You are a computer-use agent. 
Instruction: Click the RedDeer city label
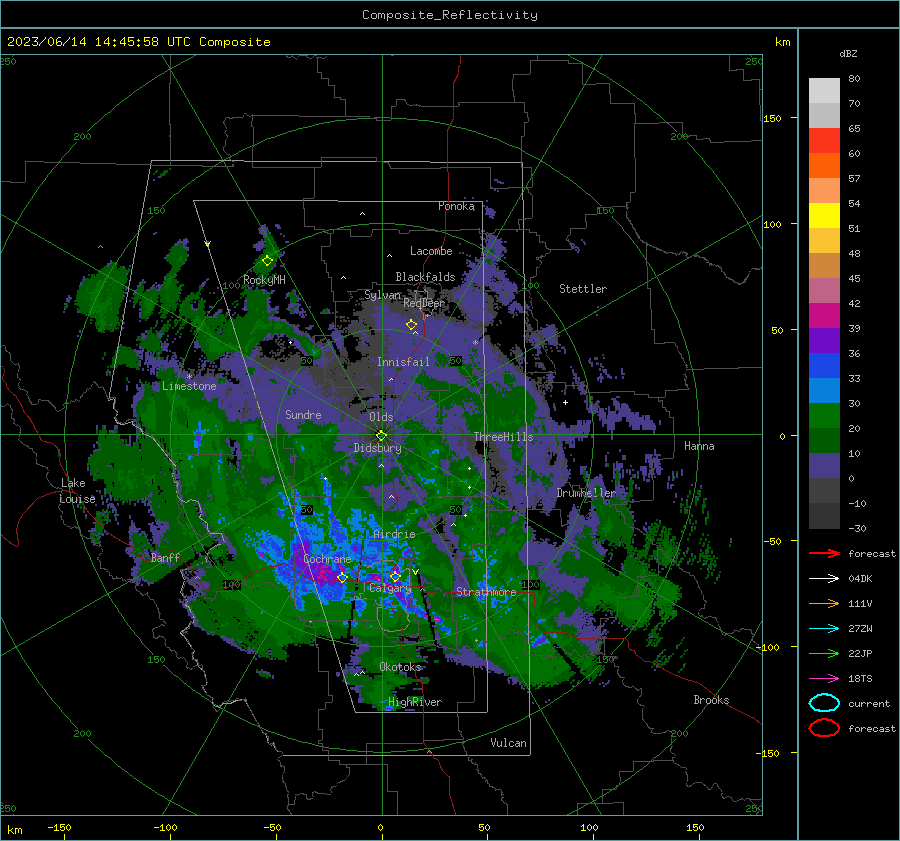[x=424, y=303]
